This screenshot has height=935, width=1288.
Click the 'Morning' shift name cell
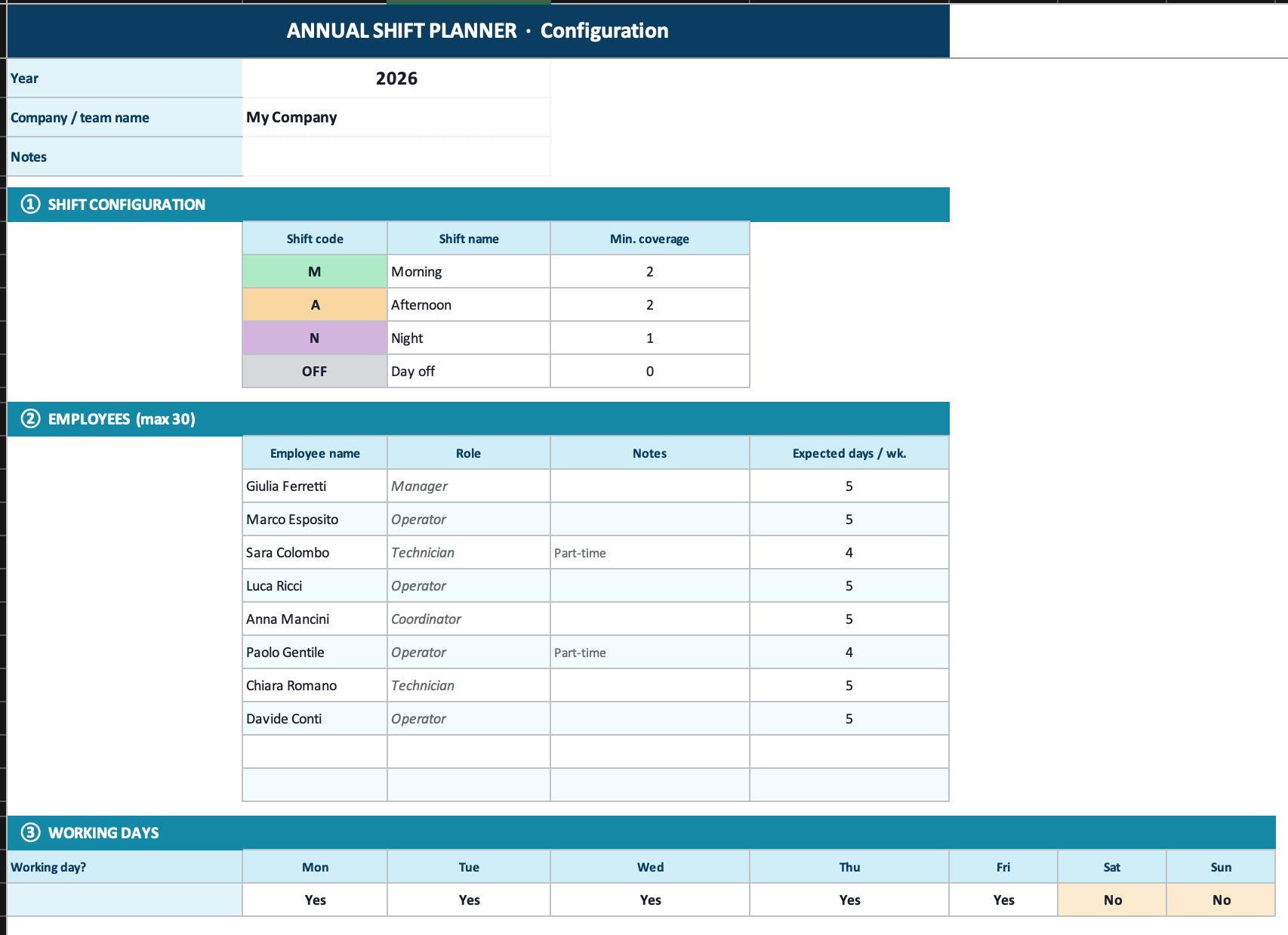469,272
